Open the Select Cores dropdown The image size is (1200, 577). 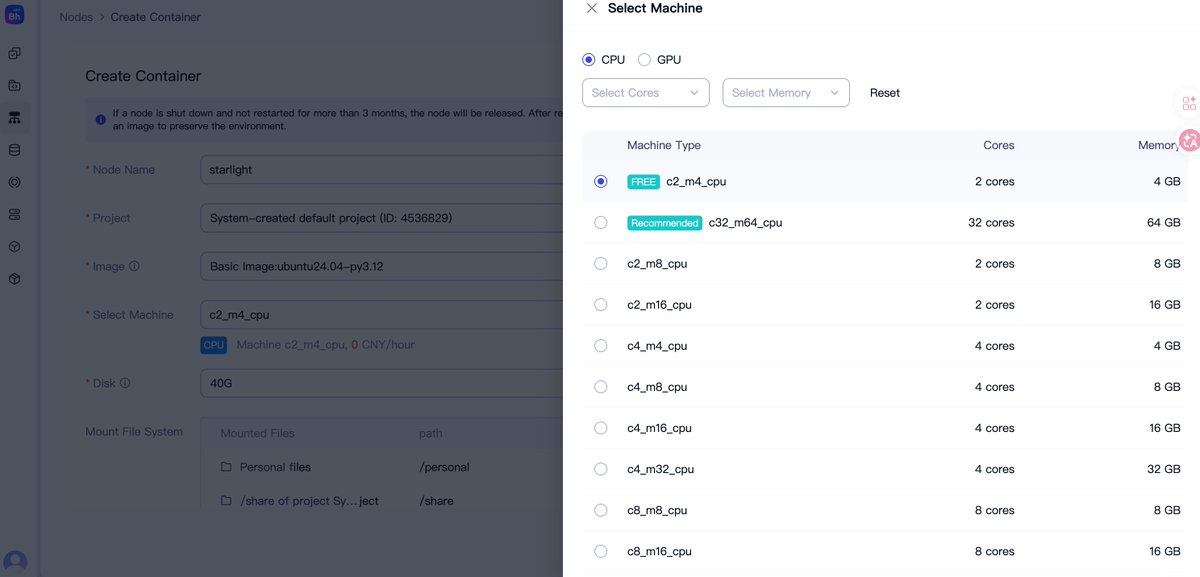coord(646,93)
